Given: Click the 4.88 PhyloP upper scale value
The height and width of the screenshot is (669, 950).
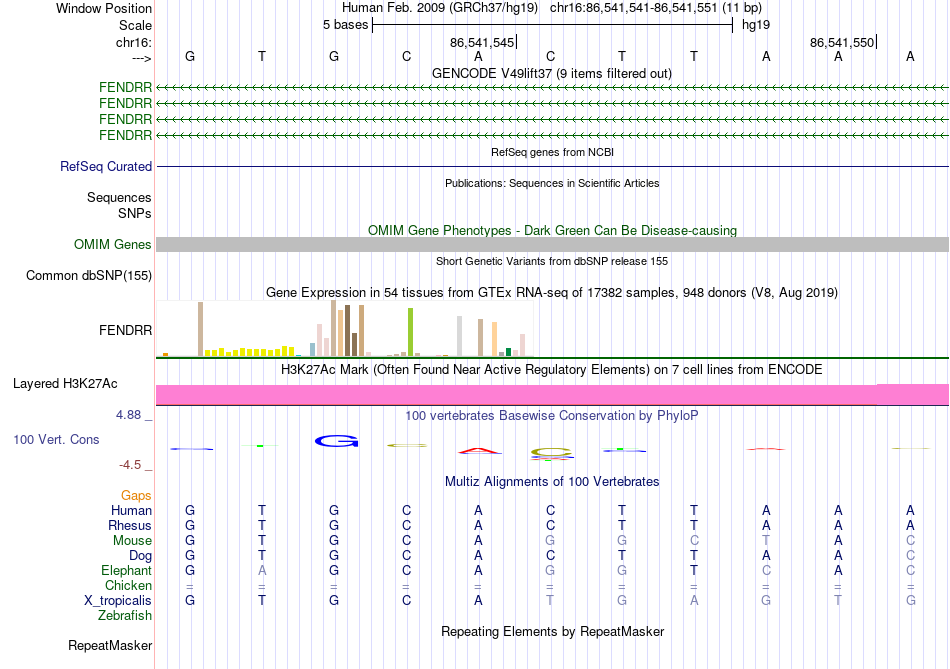Looking at the screenshot, I should click(x=128, y=415).
